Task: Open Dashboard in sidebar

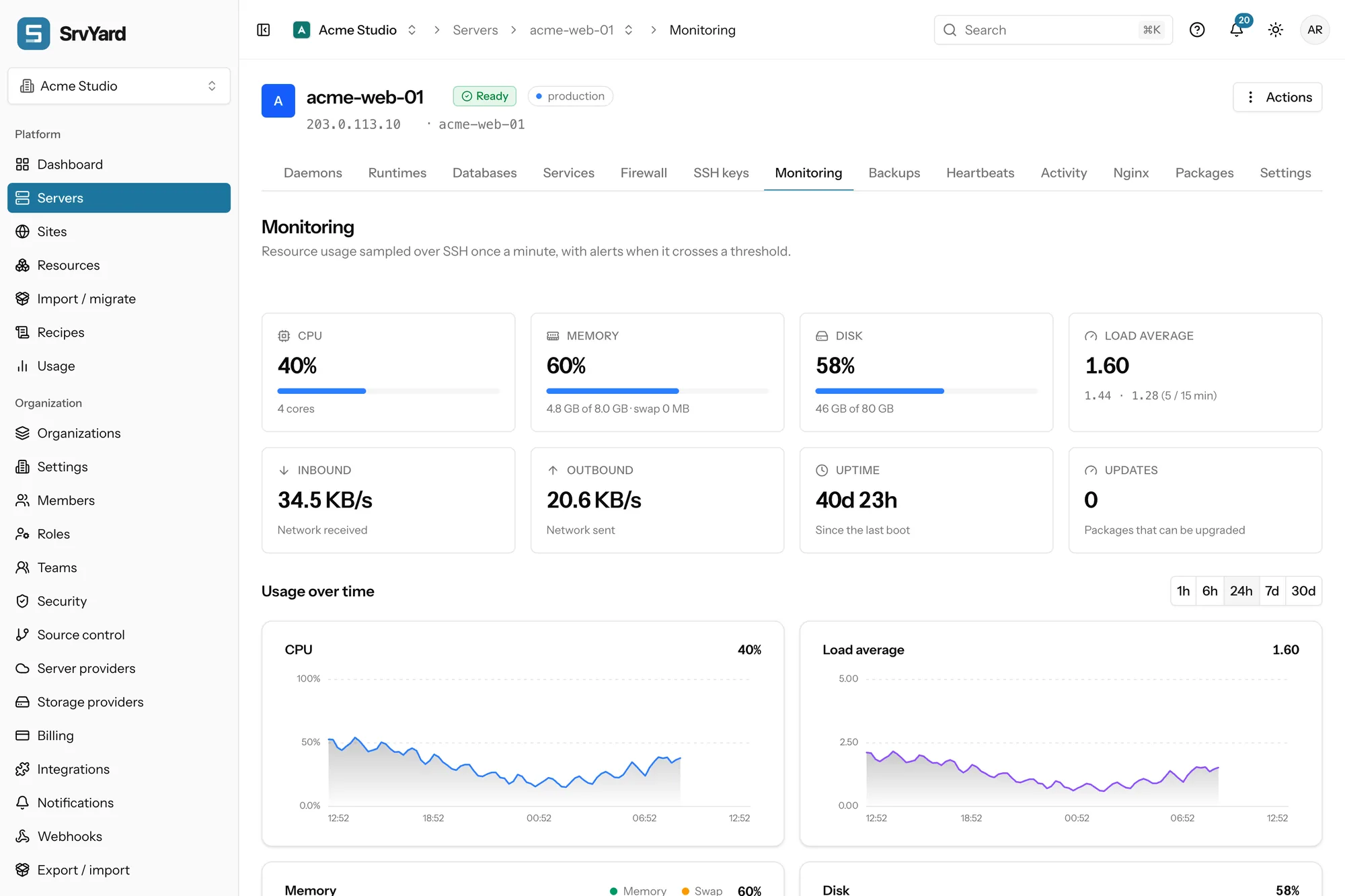Action: pyautogui.click(x=119, y=165)
